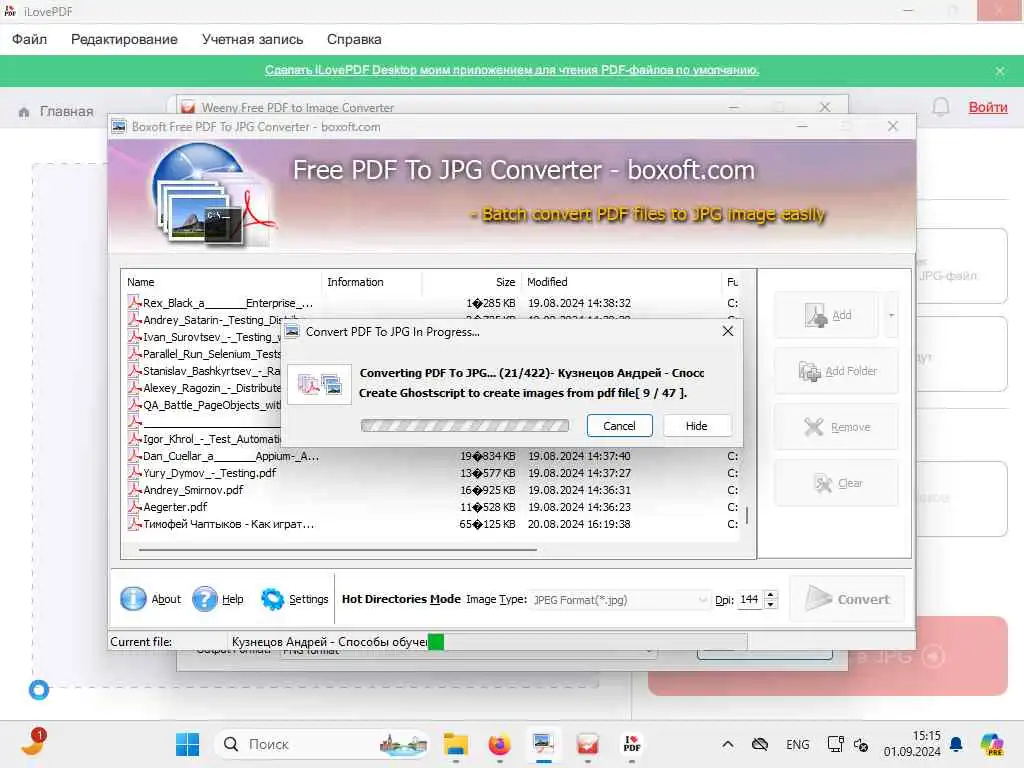Click Hot Directories Mode label
The image size is (1024, 768).
[401, 599]
